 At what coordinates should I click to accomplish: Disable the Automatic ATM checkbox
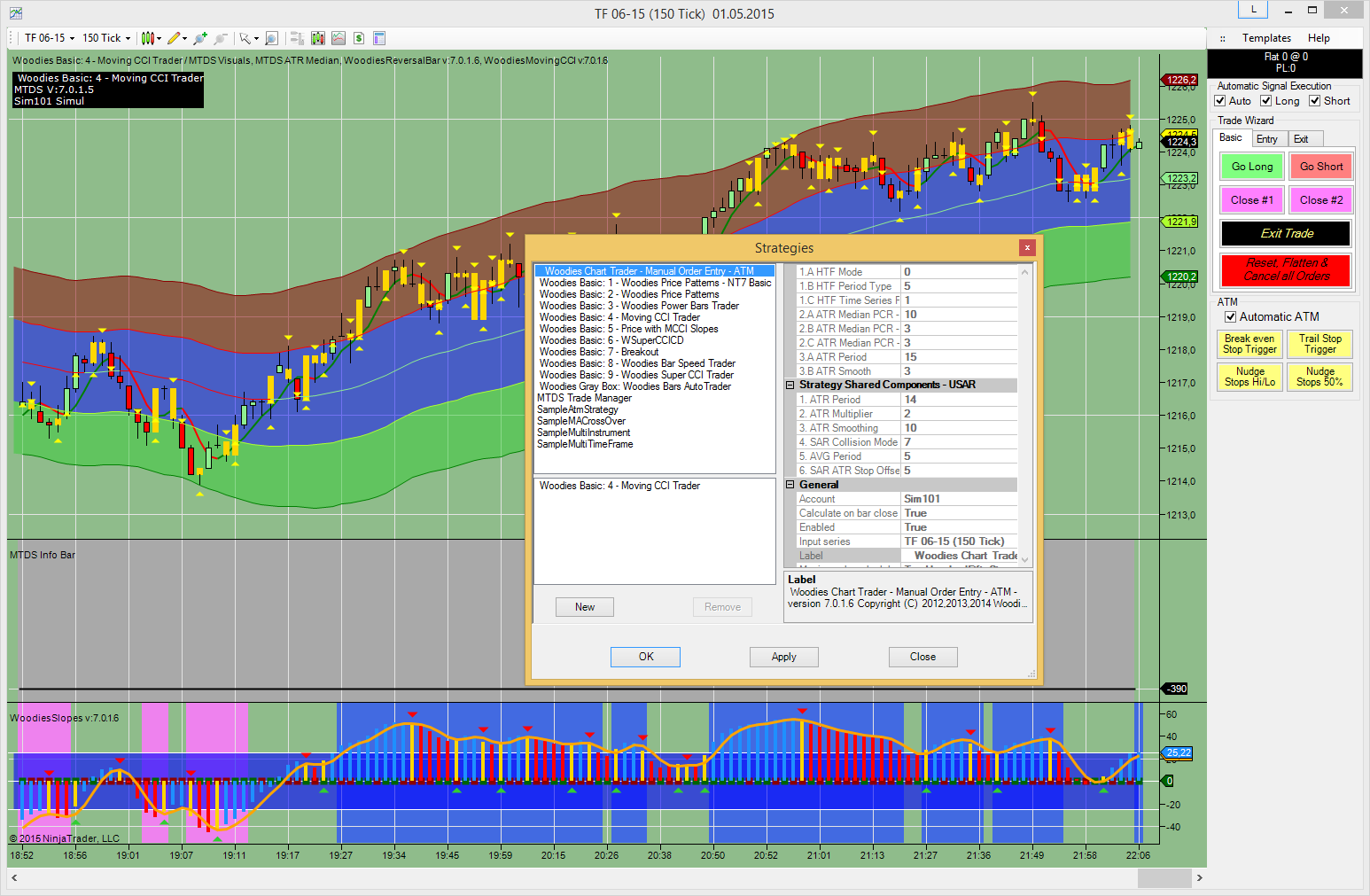point(1230,317)
